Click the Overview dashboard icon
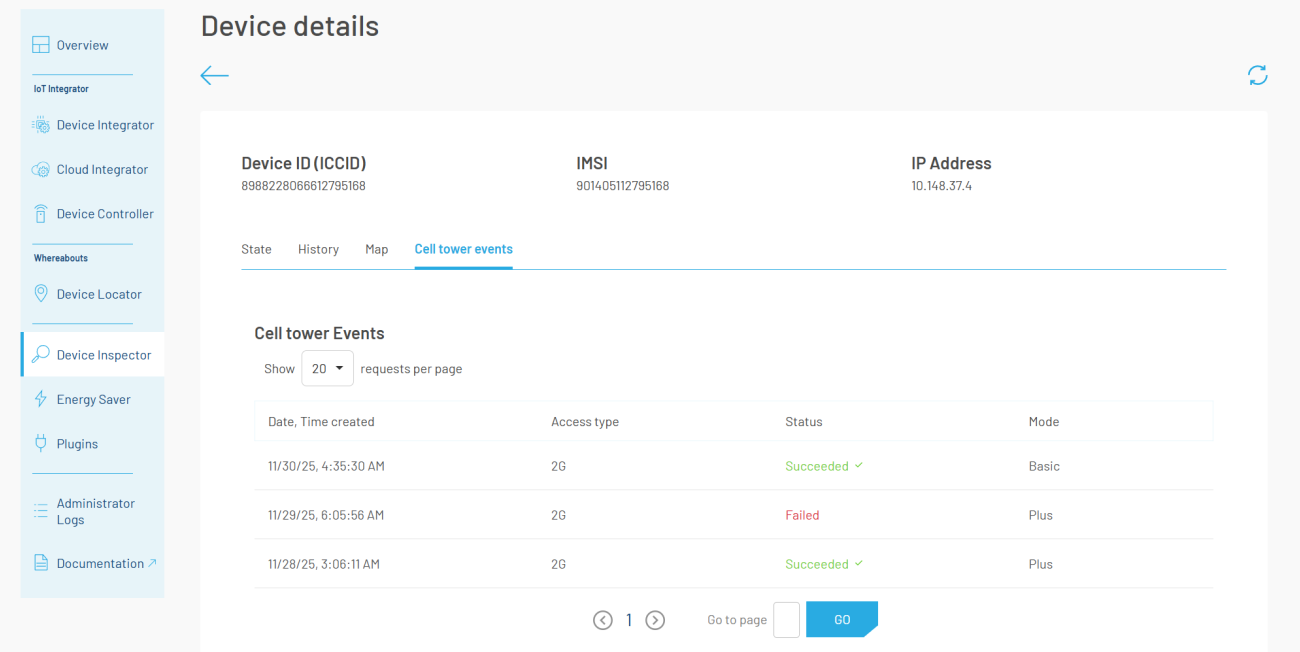This screenshot has width=1300, height=652. [41, 45]
